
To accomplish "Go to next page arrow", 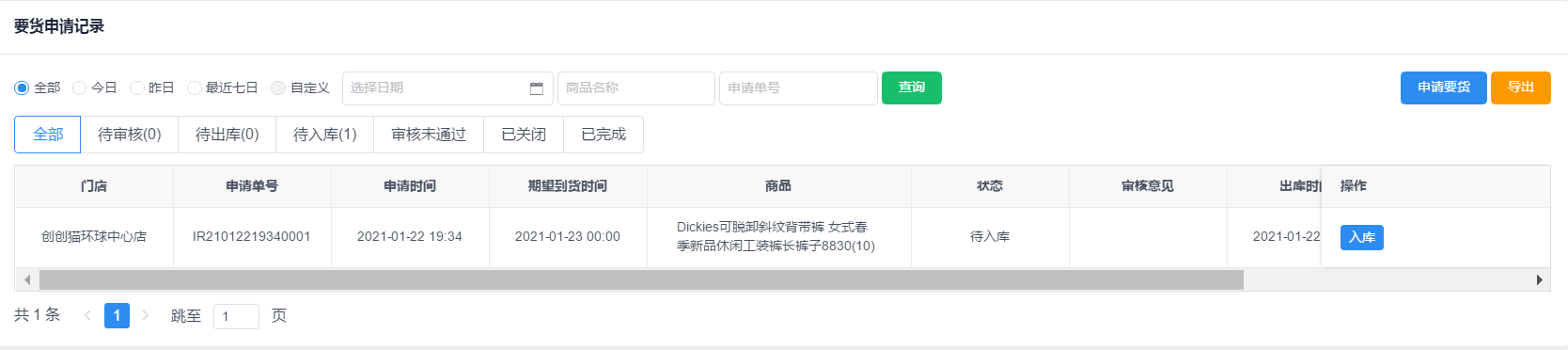I will click(x=146, y=315).
